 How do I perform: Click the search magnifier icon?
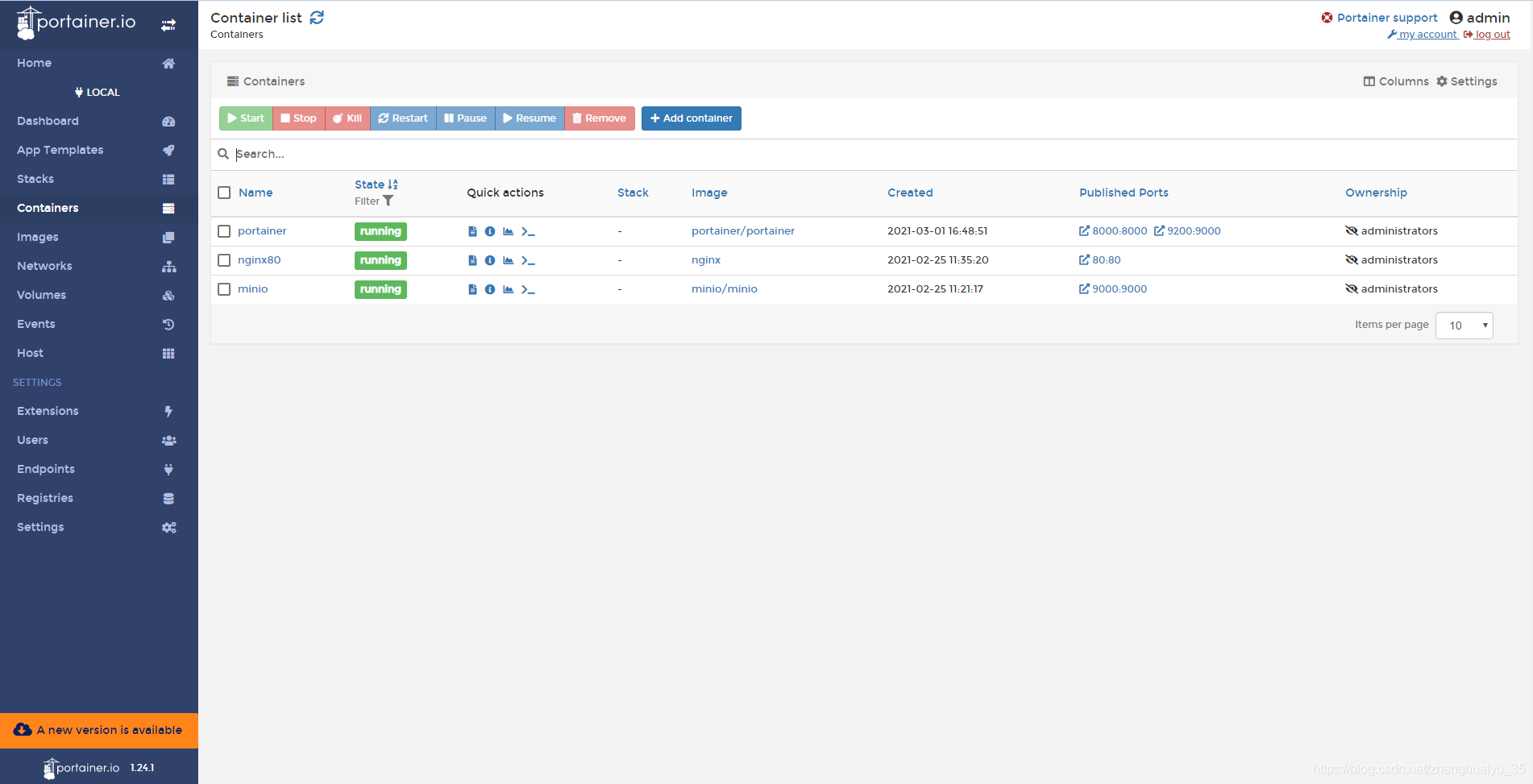pyautogui.click(x=223, y=154)
